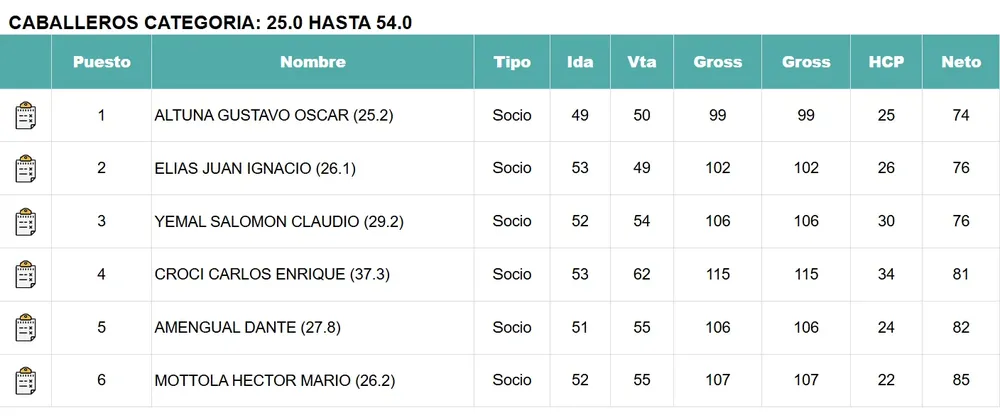Open scorecard icon for Amengual Dante

(x=25, y=328)
